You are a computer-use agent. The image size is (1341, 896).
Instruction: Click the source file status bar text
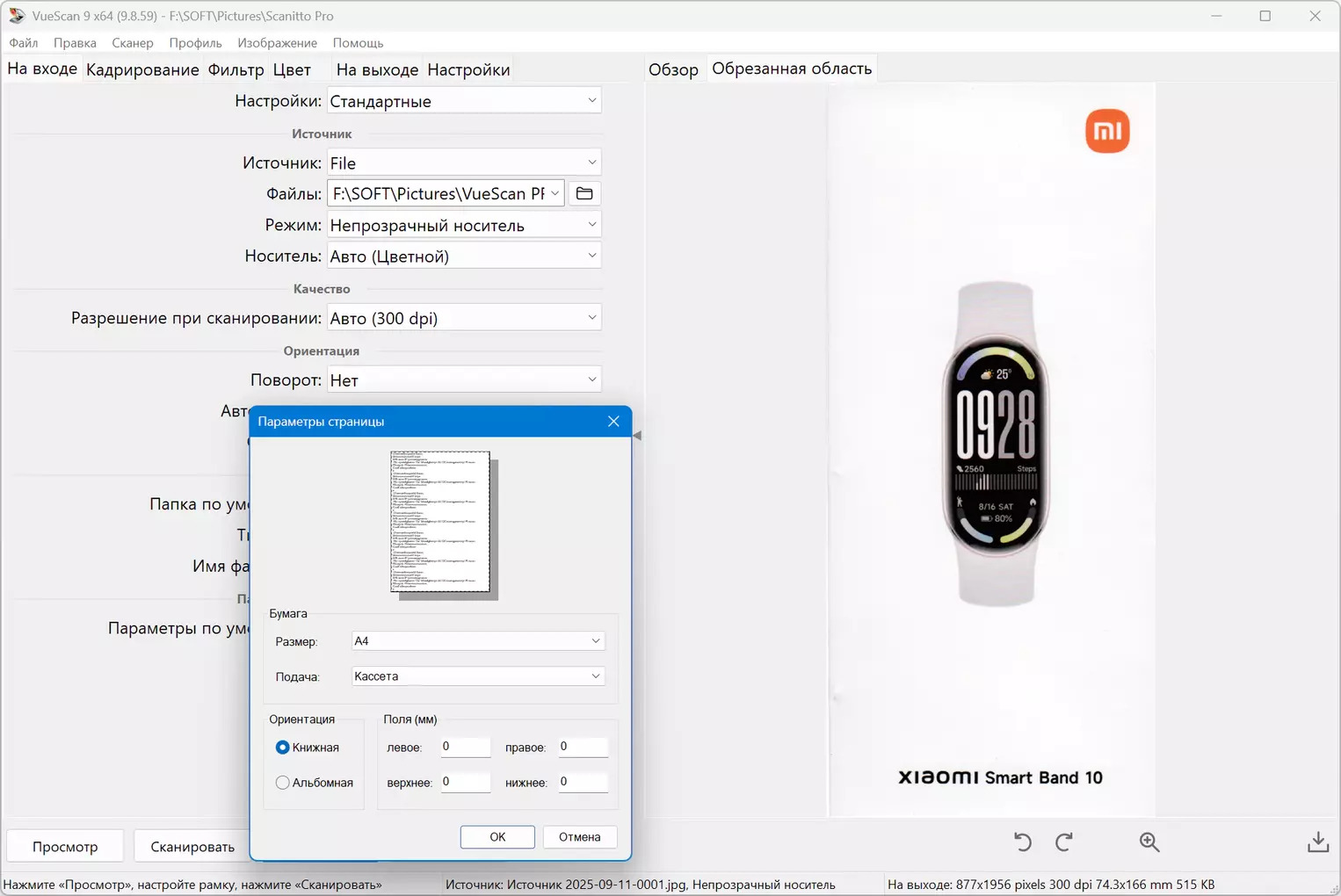click(641, 885)
